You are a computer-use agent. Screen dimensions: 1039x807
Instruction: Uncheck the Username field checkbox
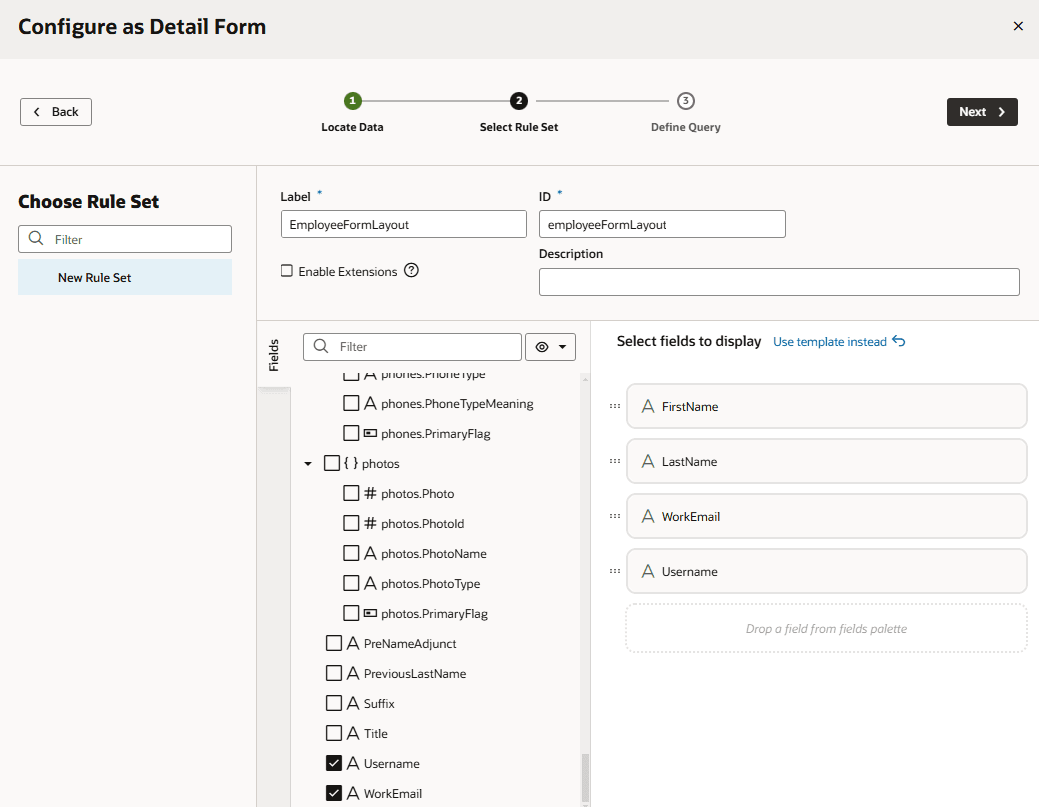pos(334,763)
